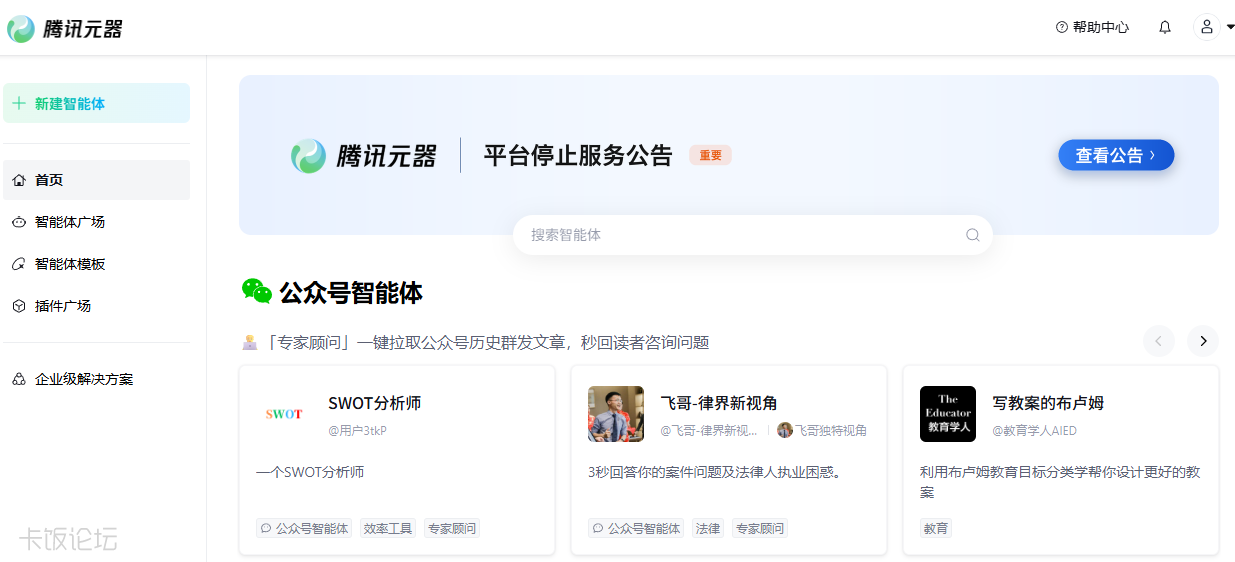Click the 效率工具 tag
Image resolution: width=1235 pixels, height=562 pixels.
click(388, 528)
